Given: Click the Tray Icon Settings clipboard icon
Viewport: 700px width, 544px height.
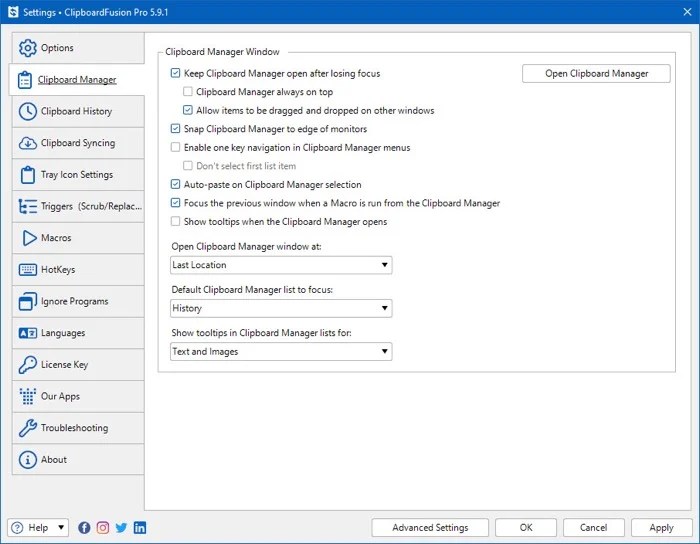Looking at the screenshot, I should (28, 174).
